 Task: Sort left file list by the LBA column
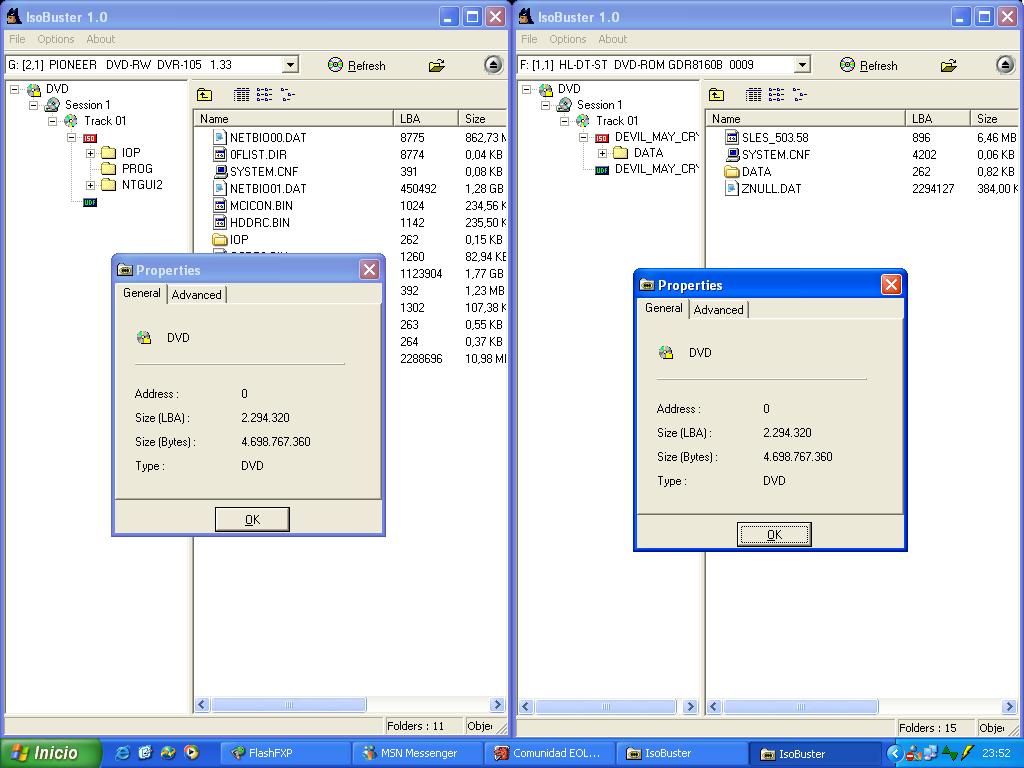[x=424, y=118]
